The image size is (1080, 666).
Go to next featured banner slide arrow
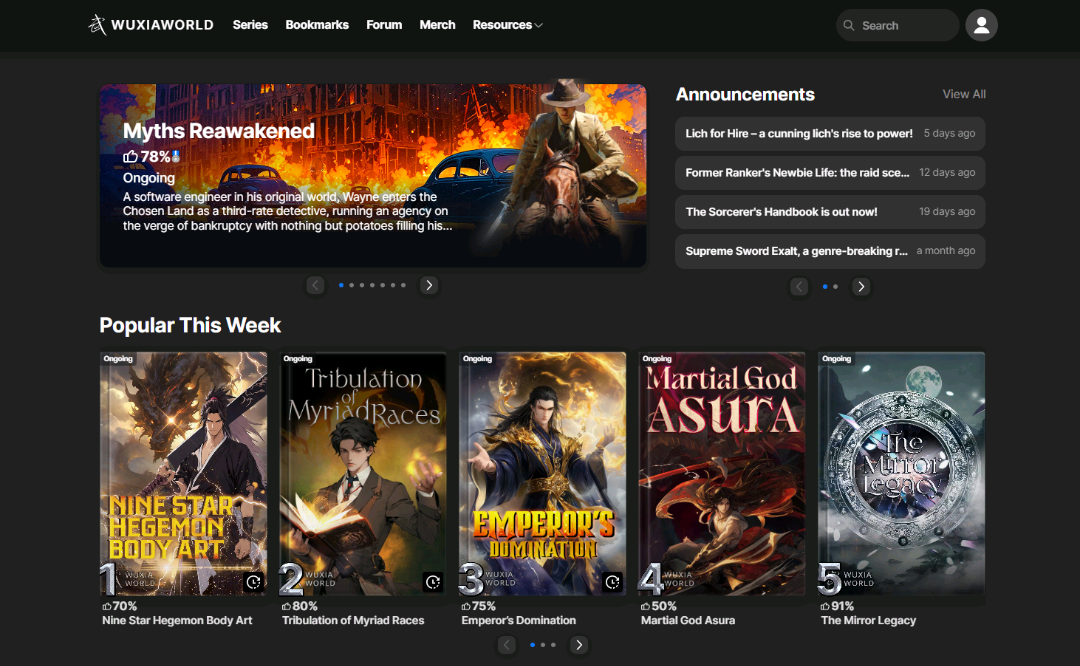click(429, 286)
